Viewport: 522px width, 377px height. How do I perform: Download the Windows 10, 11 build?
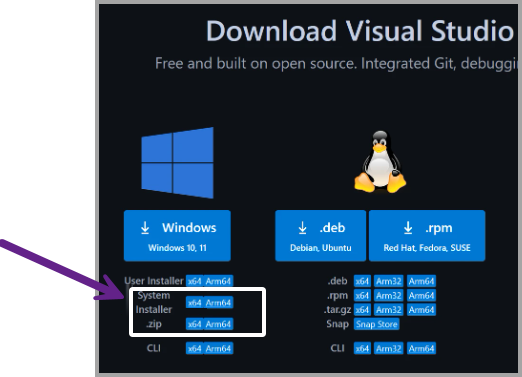click(x=177, y=236)
